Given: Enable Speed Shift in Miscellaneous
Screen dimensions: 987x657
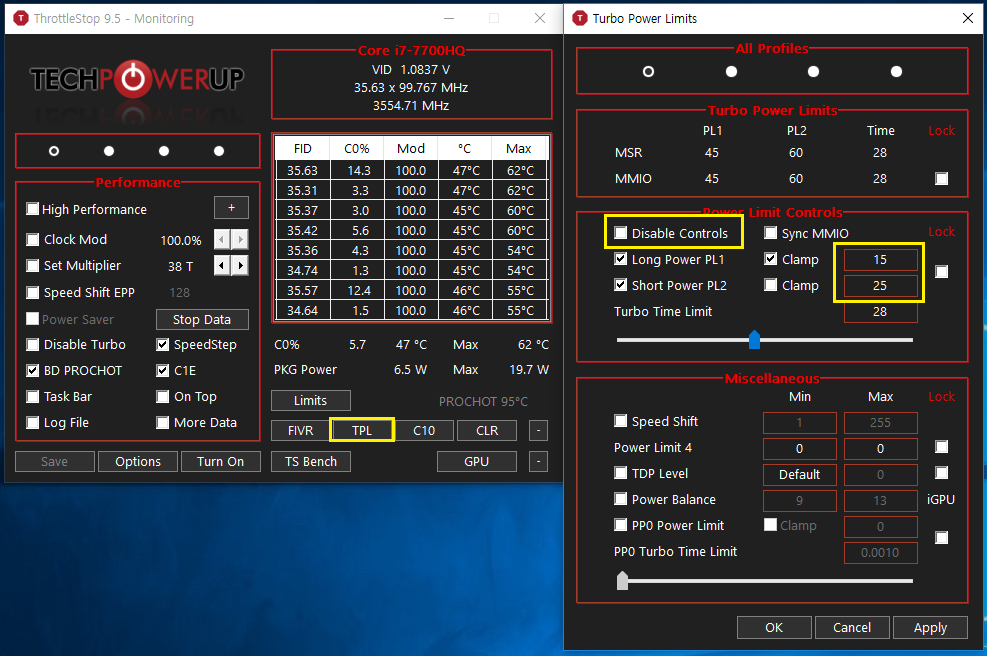Looking at the screenshot, I should coord(621,420).
